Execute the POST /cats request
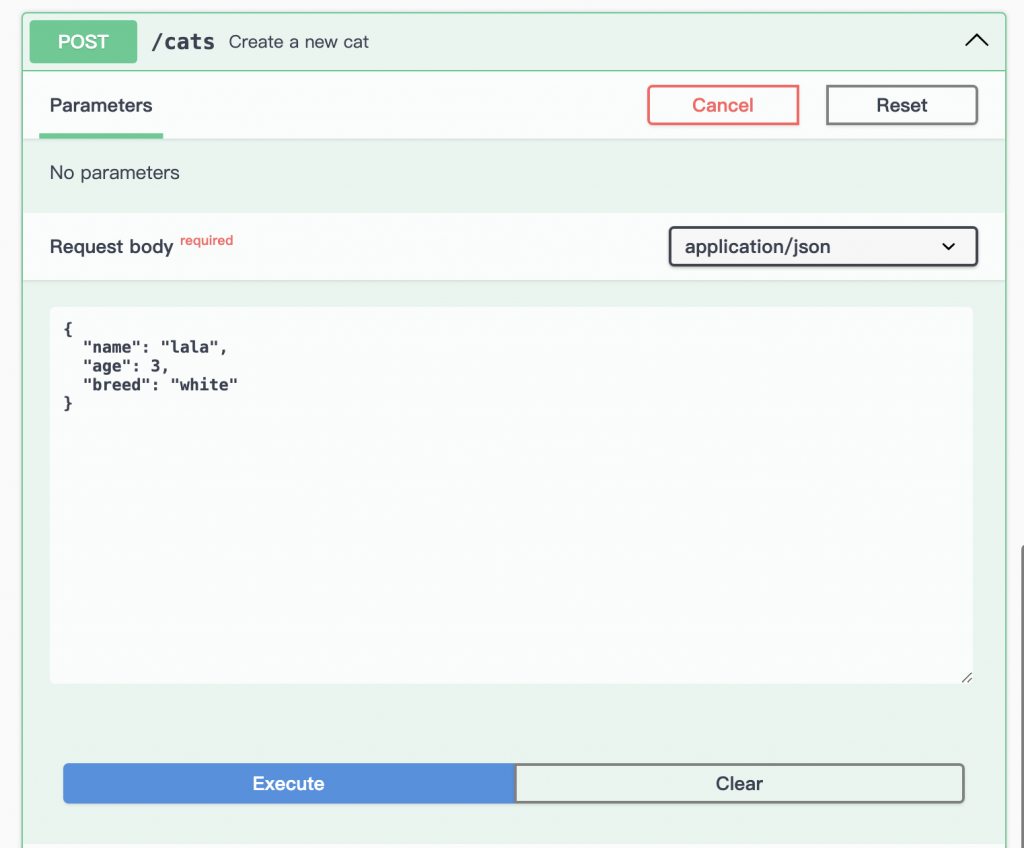This screenshot has height=848, width=1024. tap(288, 783)
